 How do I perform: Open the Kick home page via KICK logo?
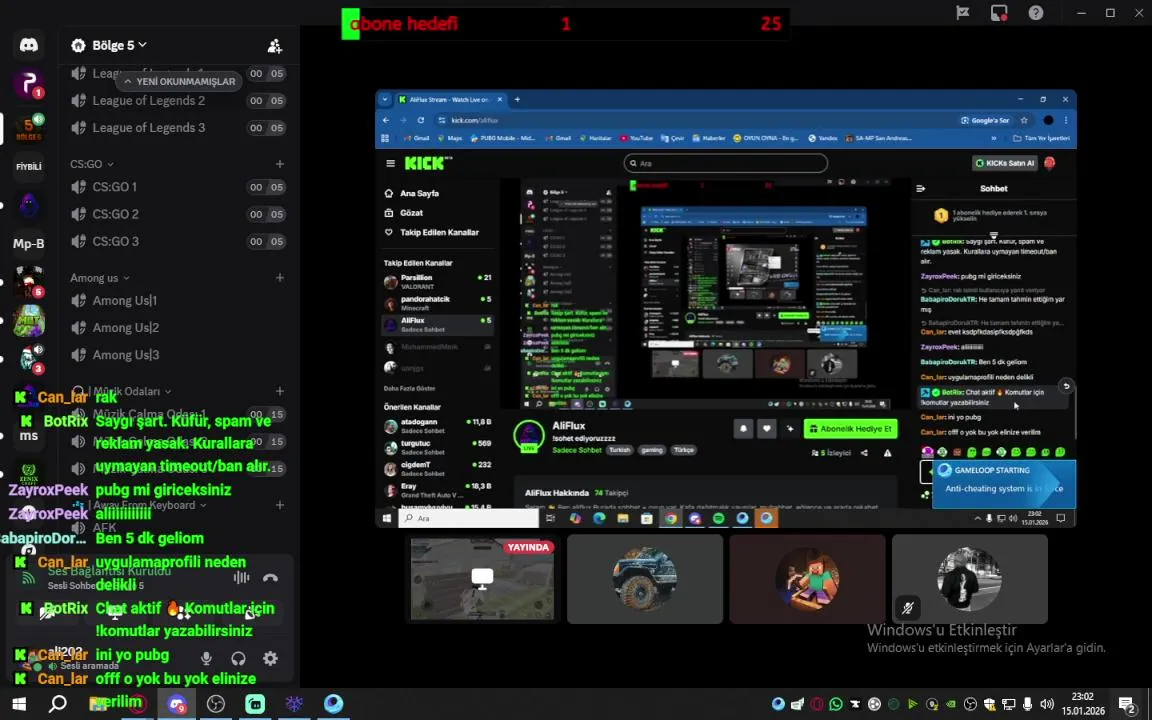tap(427, 163)
